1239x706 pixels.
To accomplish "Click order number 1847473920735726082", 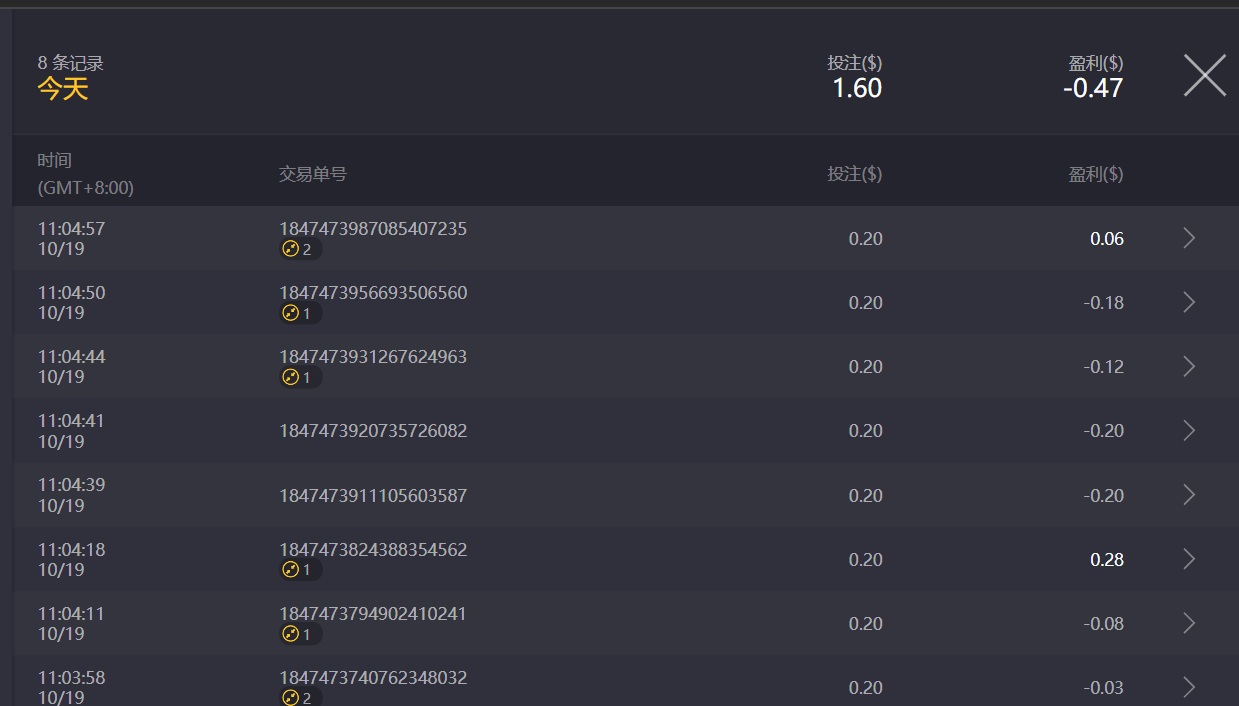I will (371, 430).
